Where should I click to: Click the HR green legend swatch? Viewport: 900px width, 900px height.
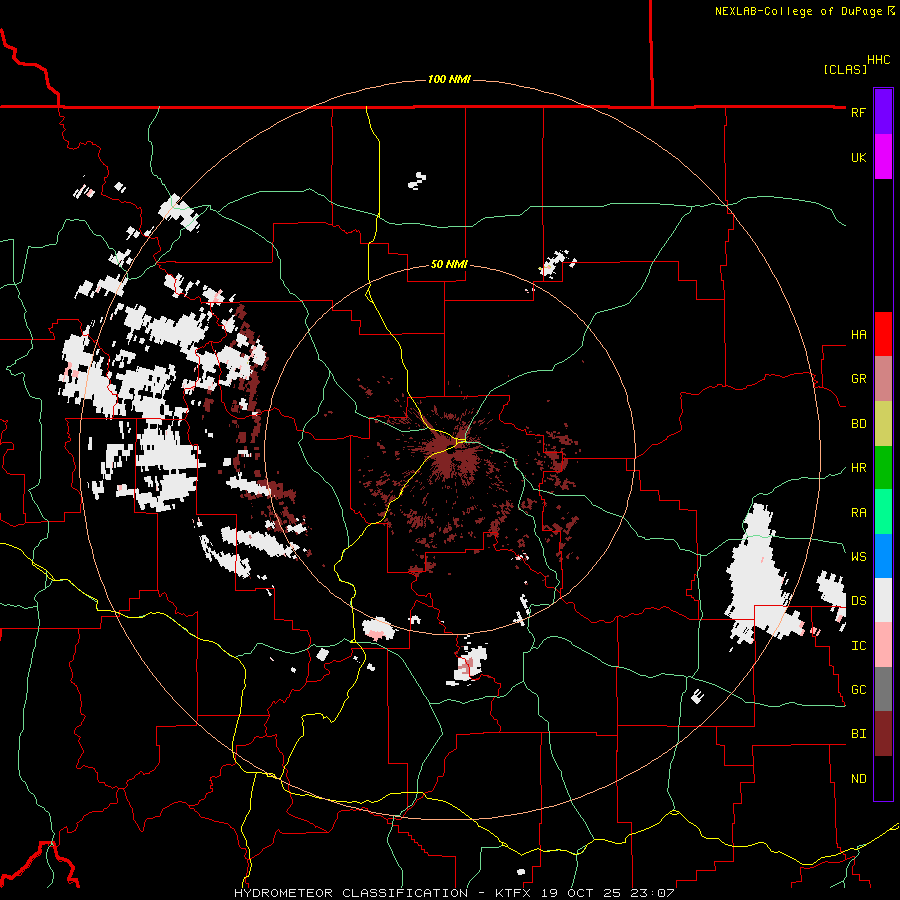pos(883,468)
